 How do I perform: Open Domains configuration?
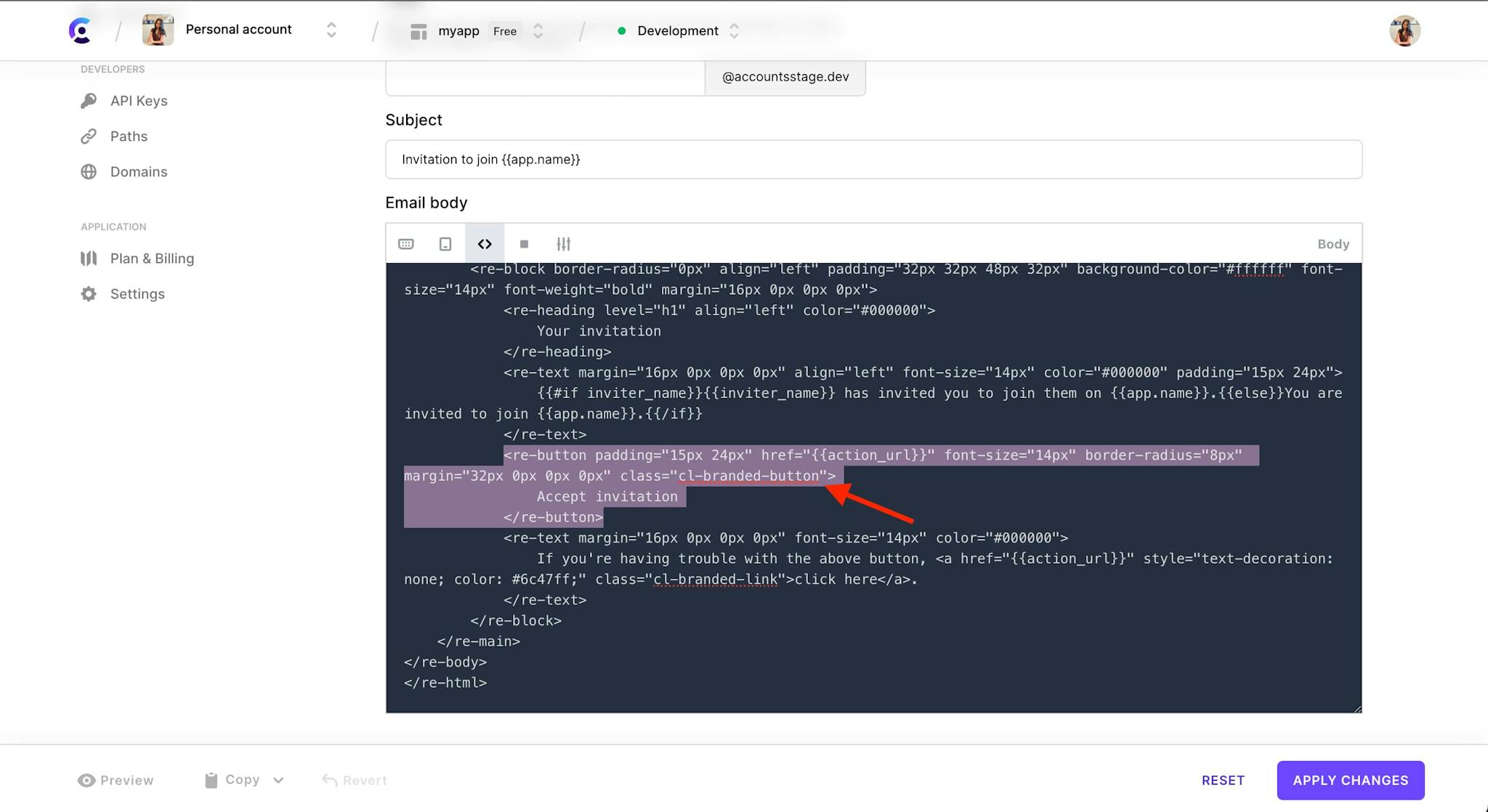click(139, 171)
